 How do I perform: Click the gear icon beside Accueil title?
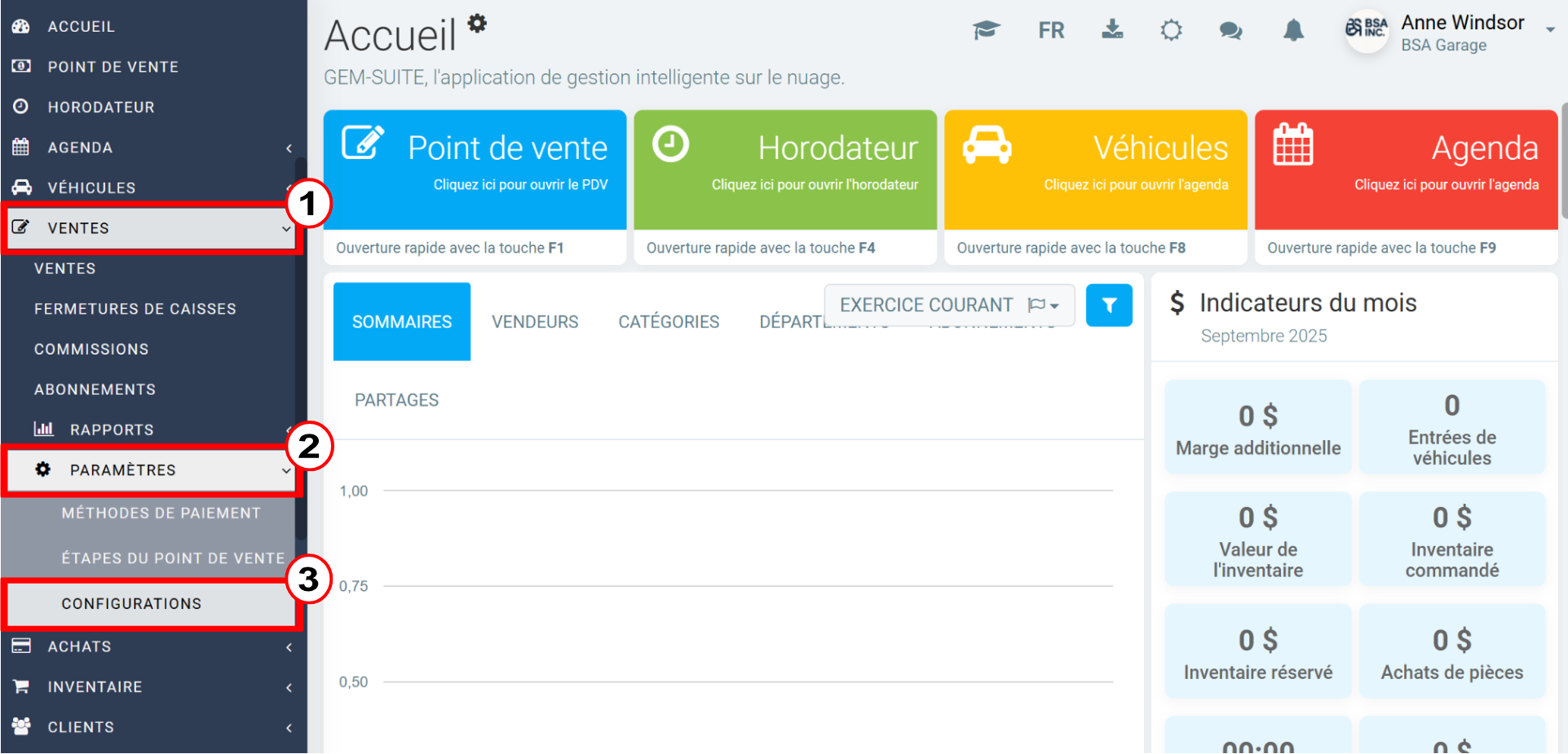click(x=477, y=23)
